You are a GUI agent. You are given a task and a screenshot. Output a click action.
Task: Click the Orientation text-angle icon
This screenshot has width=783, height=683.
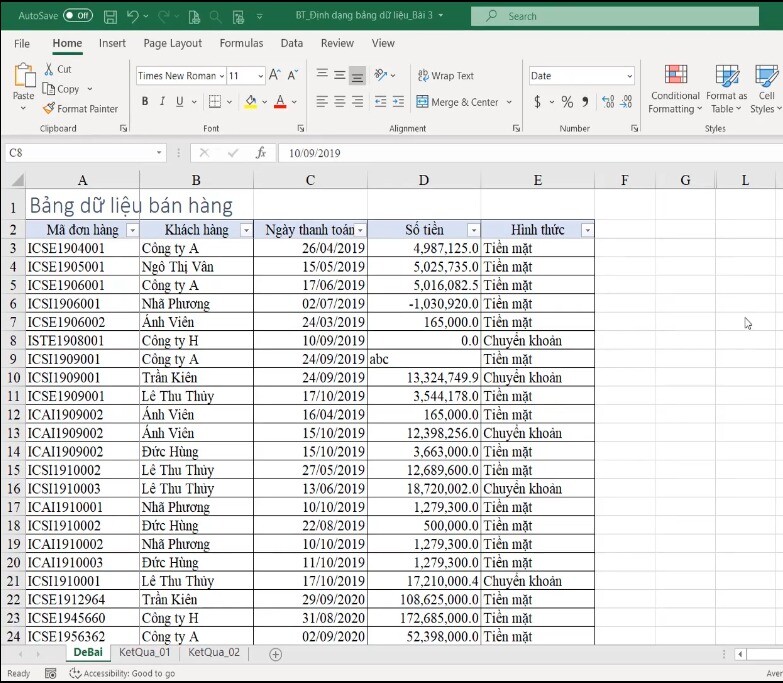point(381,75)
